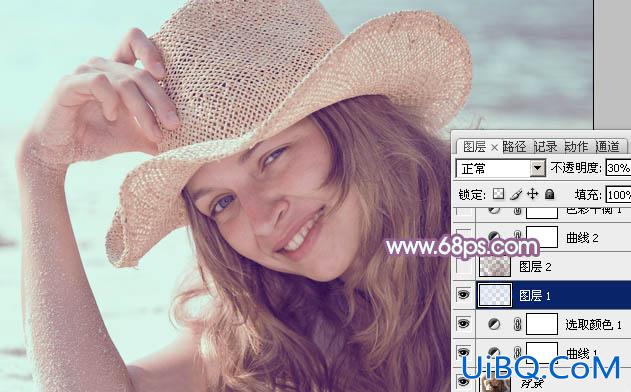Click the 曲线 2 mask link chain icon
Viewport: 631px width, 392px height.
pyautogui.click(x=518, y=236)
